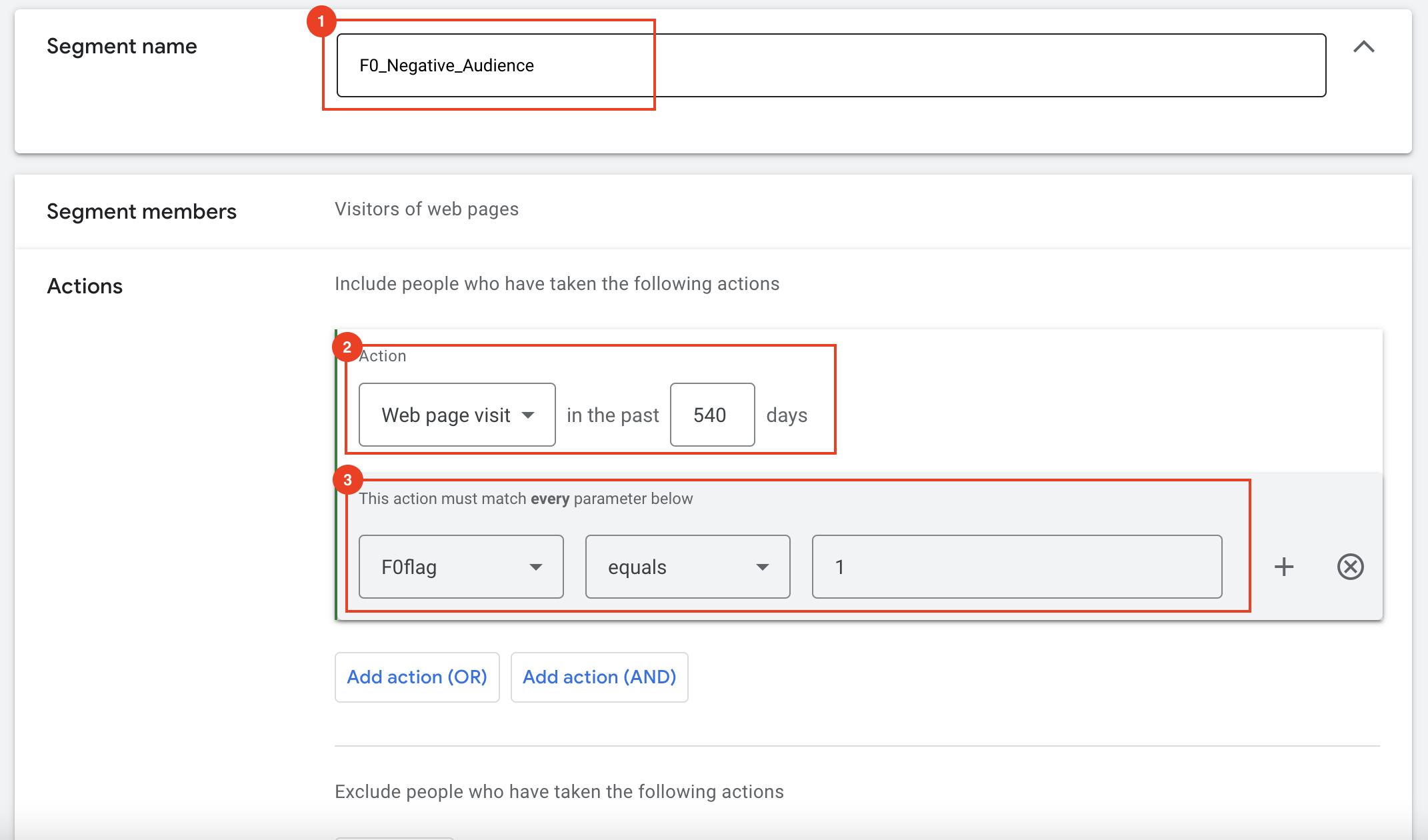Open the F0flag parameter dropdown
The height and width of the screenshot is (840, 1428).
click(461, 567)
